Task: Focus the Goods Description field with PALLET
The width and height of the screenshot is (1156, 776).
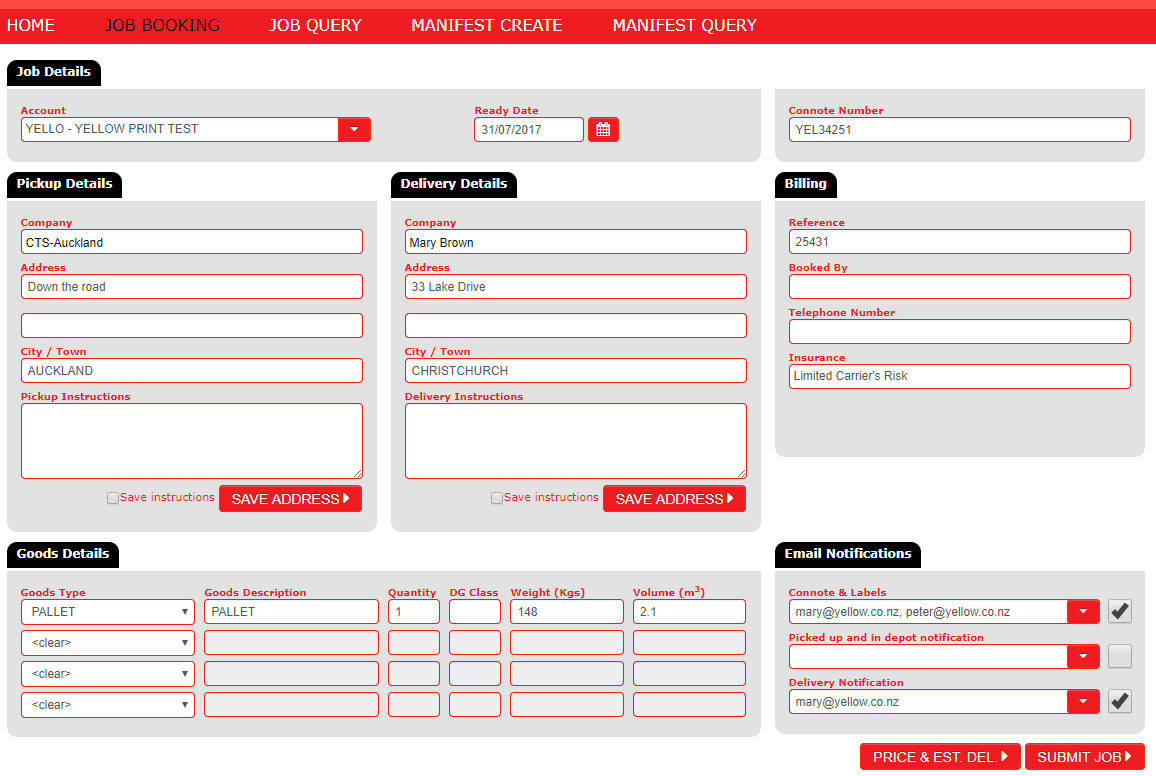Action: click(x=291, y=612)
